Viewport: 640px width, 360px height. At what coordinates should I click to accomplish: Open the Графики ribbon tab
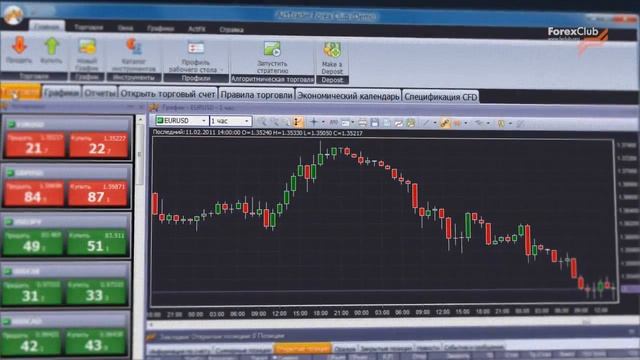click(x=160, y=28)
